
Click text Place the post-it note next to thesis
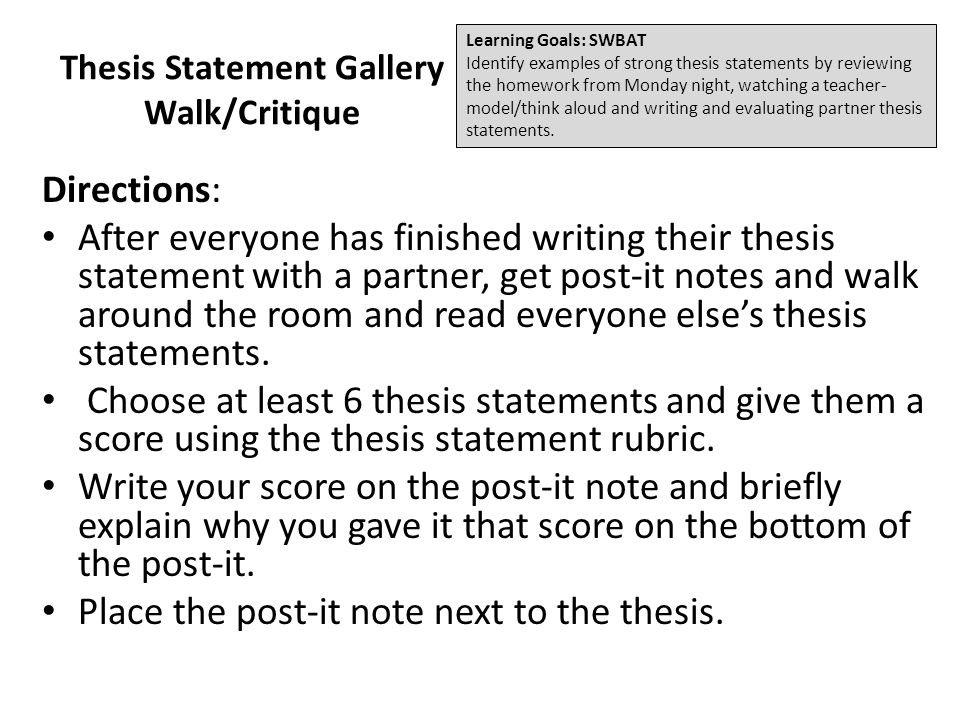401,611
